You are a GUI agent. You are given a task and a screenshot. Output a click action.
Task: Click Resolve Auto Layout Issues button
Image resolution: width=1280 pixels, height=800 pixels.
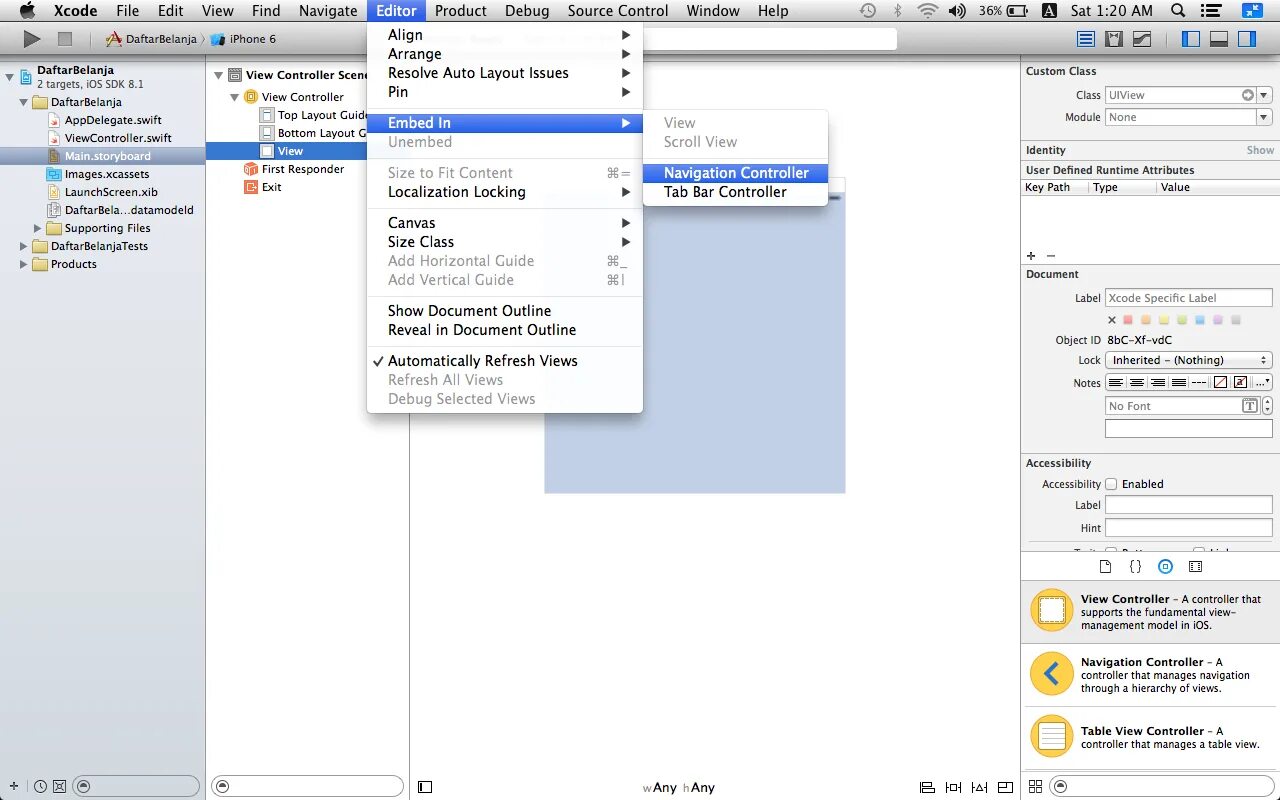[x=979, y=787]
